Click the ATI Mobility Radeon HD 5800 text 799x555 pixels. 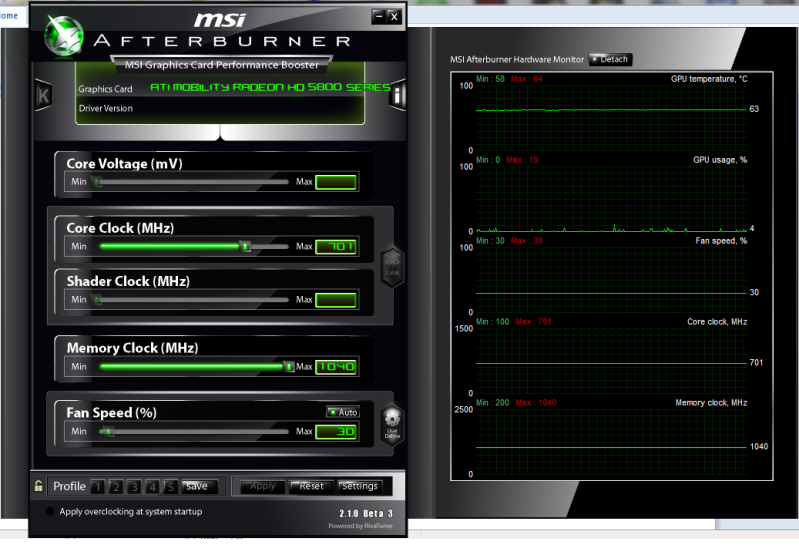[x=271, y=87]
